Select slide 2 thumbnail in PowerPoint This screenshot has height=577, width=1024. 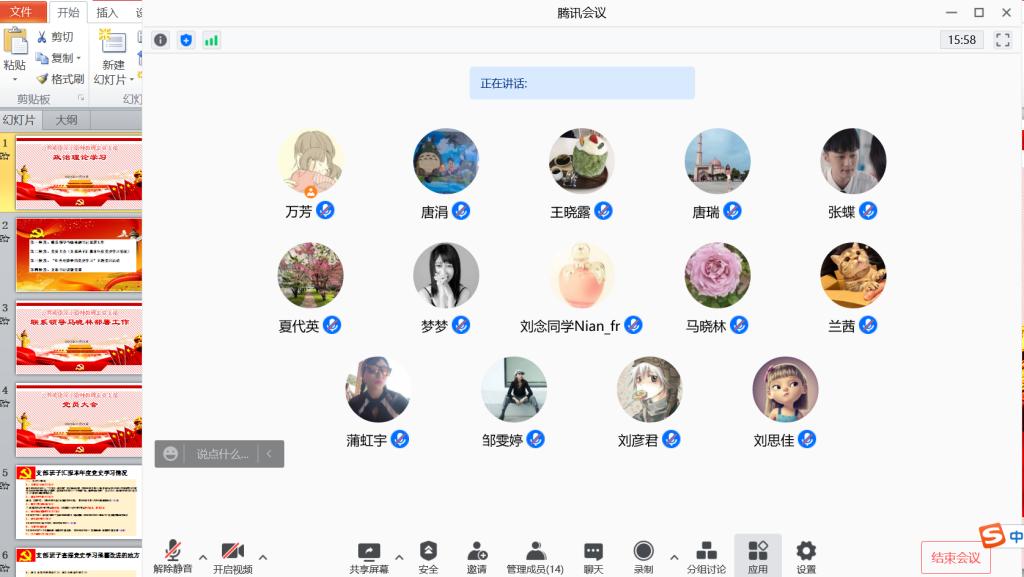79,255
